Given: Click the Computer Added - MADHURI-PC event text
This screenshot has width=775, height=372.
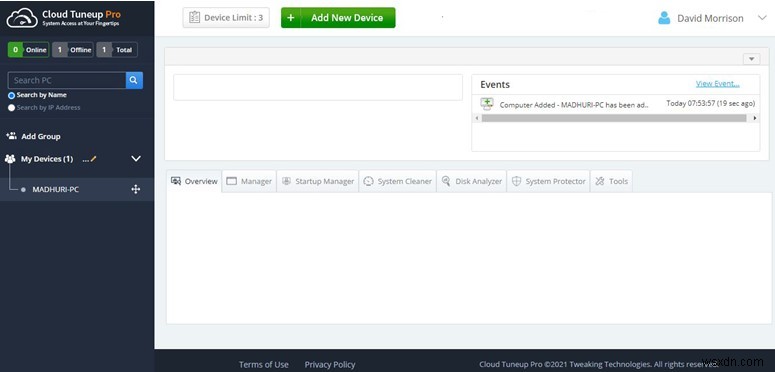Looking at the screenshot, I should tap(574, 105).
